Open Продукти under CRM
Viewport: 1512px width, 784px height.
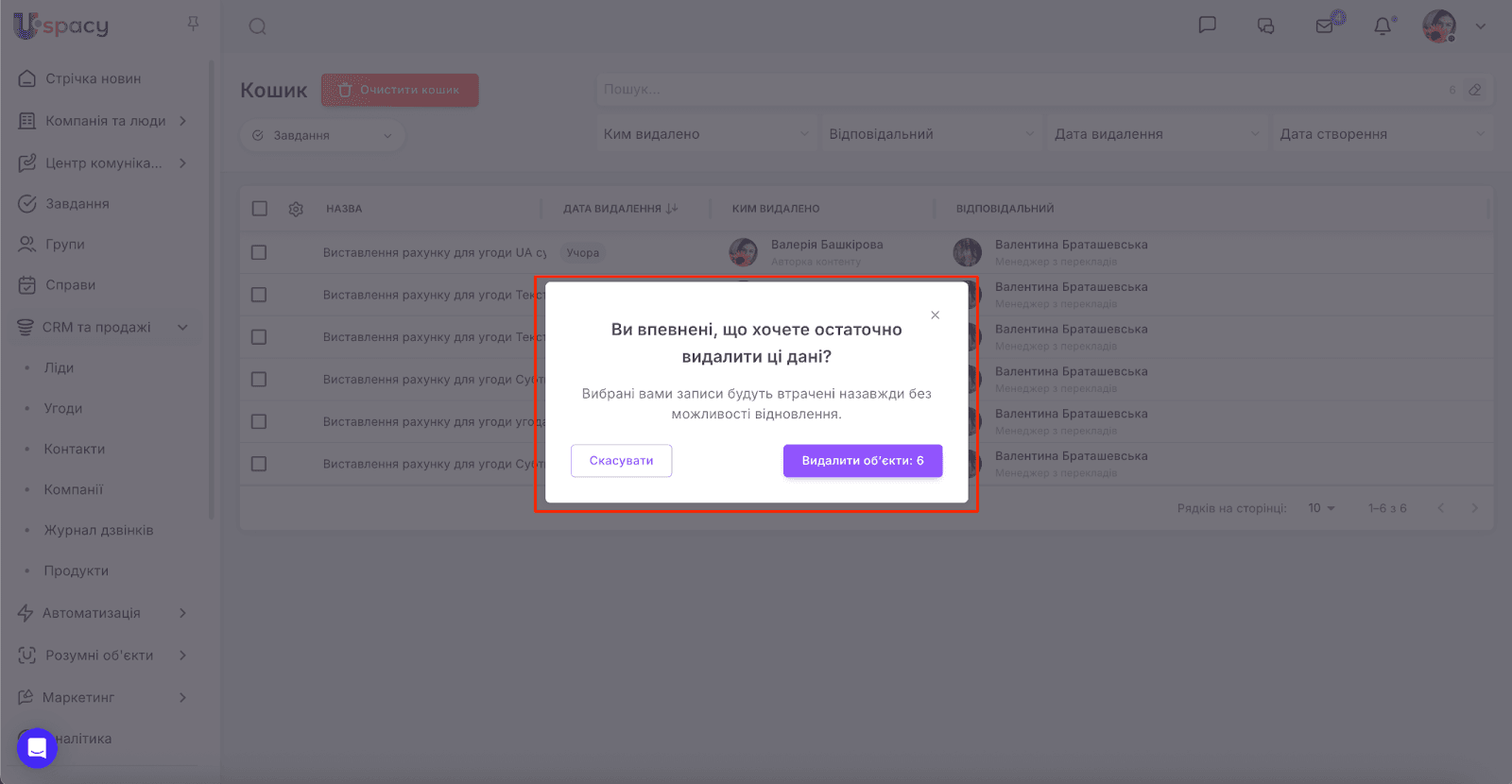[77, 571]
